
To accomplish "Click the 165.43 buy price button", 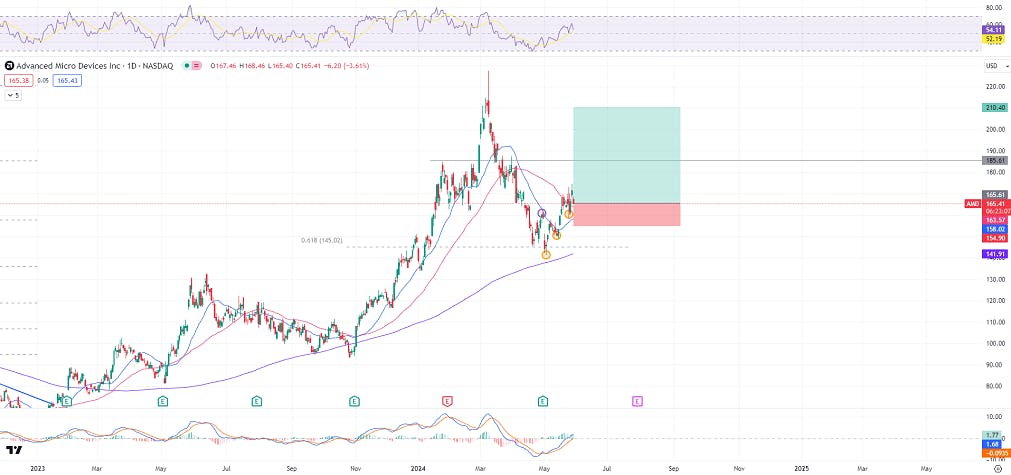I will (67, 81).
